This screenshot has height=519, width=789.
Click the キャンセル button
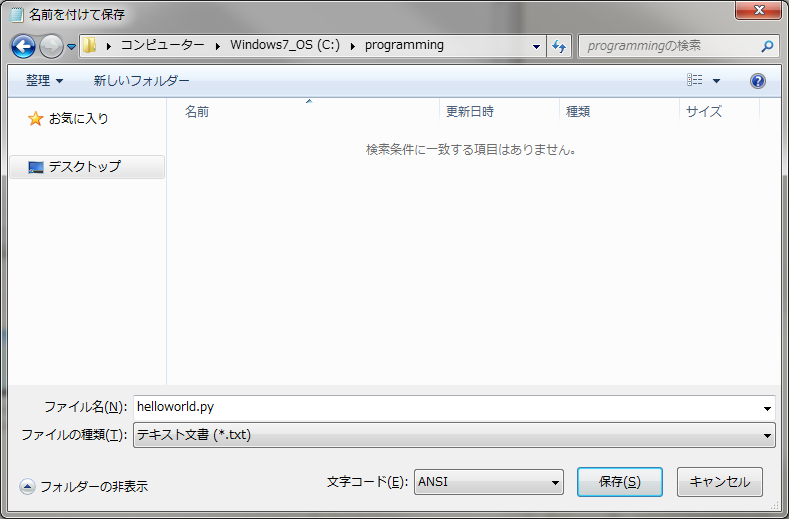point(720,482)
